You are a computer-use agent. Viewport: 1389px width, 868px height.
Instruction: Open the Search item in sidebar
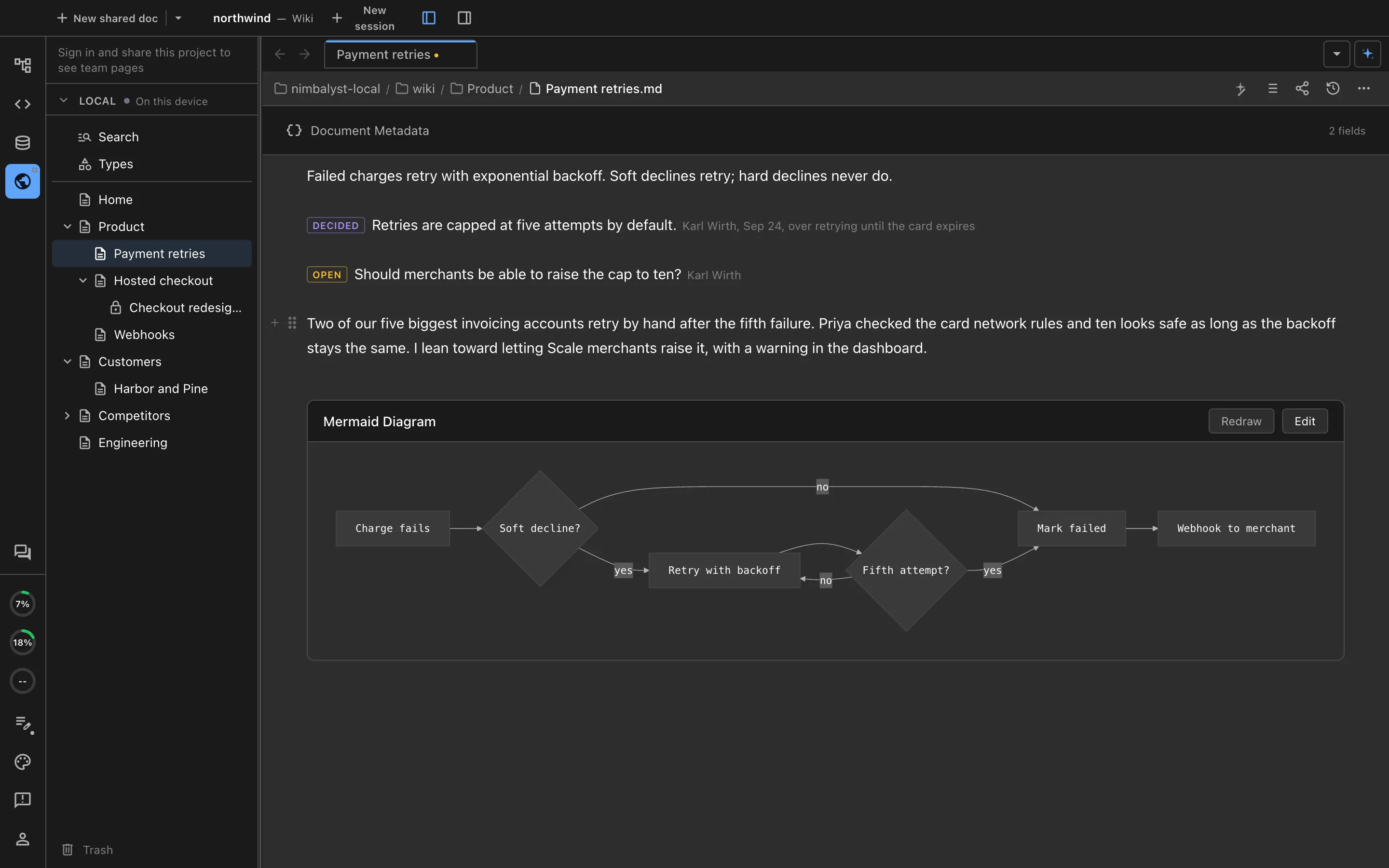(x=151, y=136)
